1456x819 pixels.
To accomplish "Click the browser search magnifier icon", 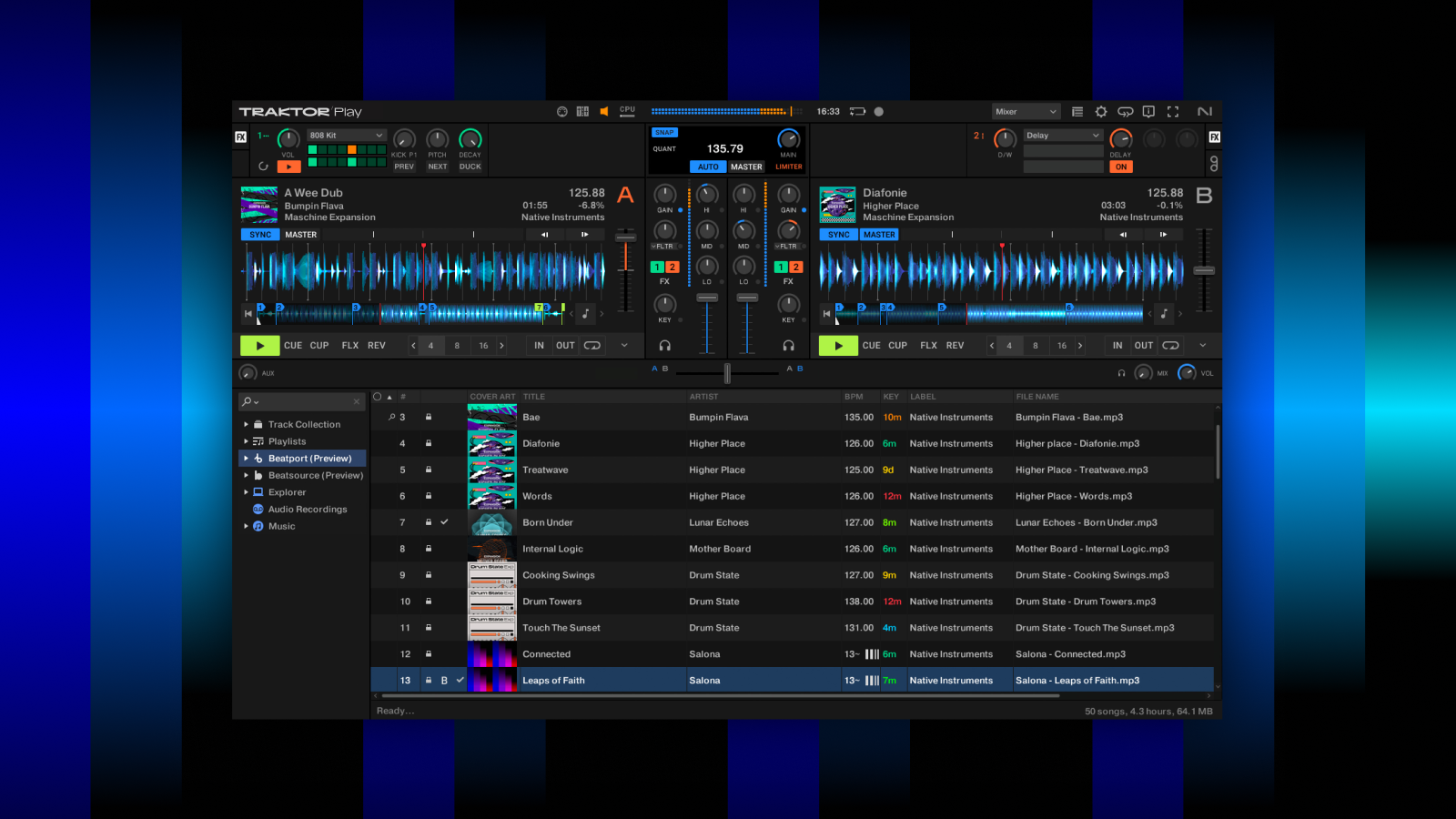I will (247, 401).
